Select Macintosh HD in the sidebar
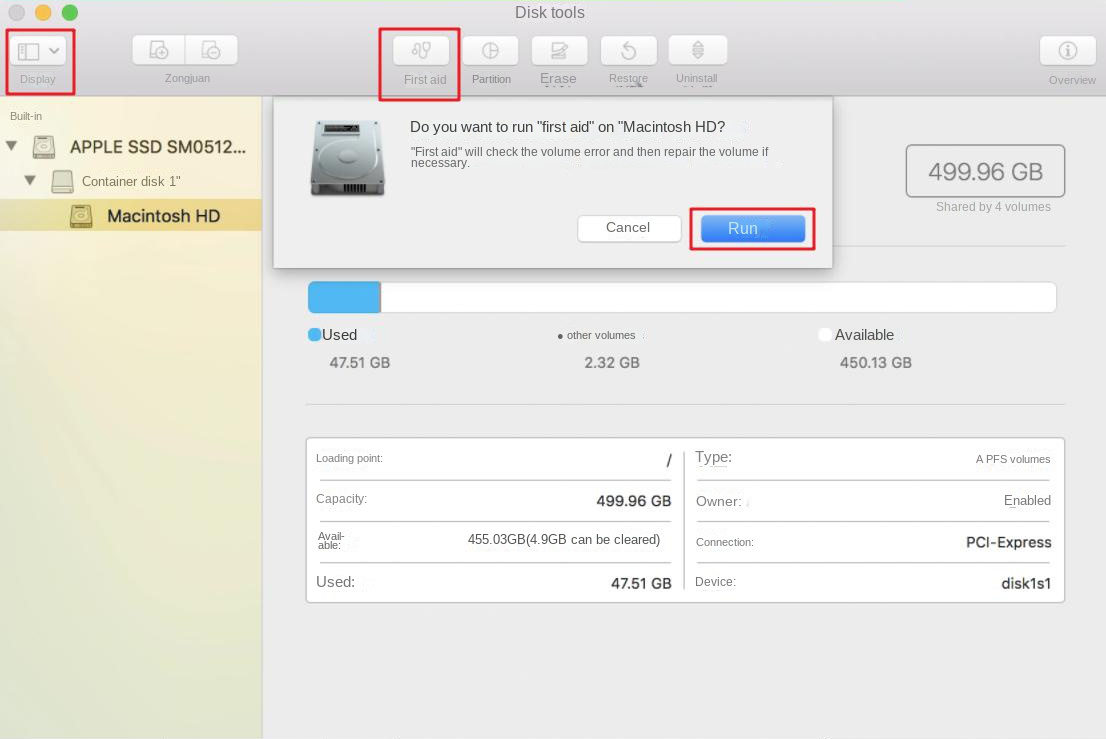Viewport: 1106px width, 739px height. [131, 215]
